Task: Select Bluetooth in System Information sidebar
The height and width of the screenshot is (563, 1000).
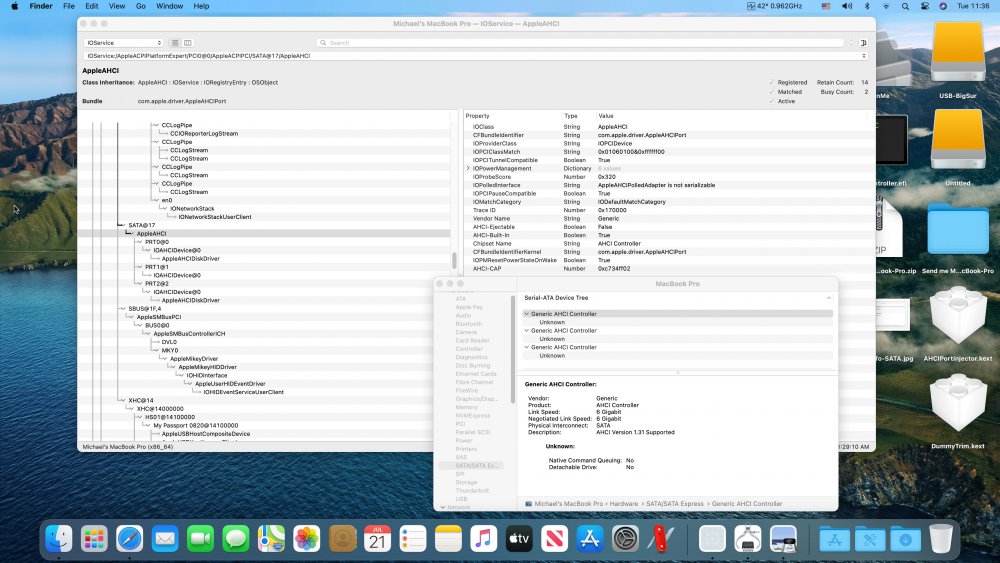Action: (x=469, y=324)
